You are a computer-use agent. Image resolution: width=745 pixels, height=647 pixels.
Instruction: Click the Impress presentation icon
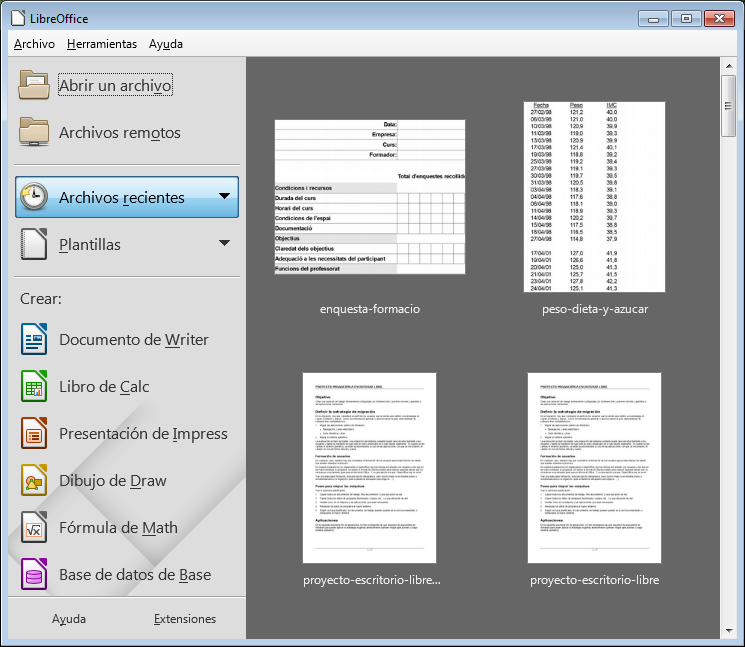point(34,433)
